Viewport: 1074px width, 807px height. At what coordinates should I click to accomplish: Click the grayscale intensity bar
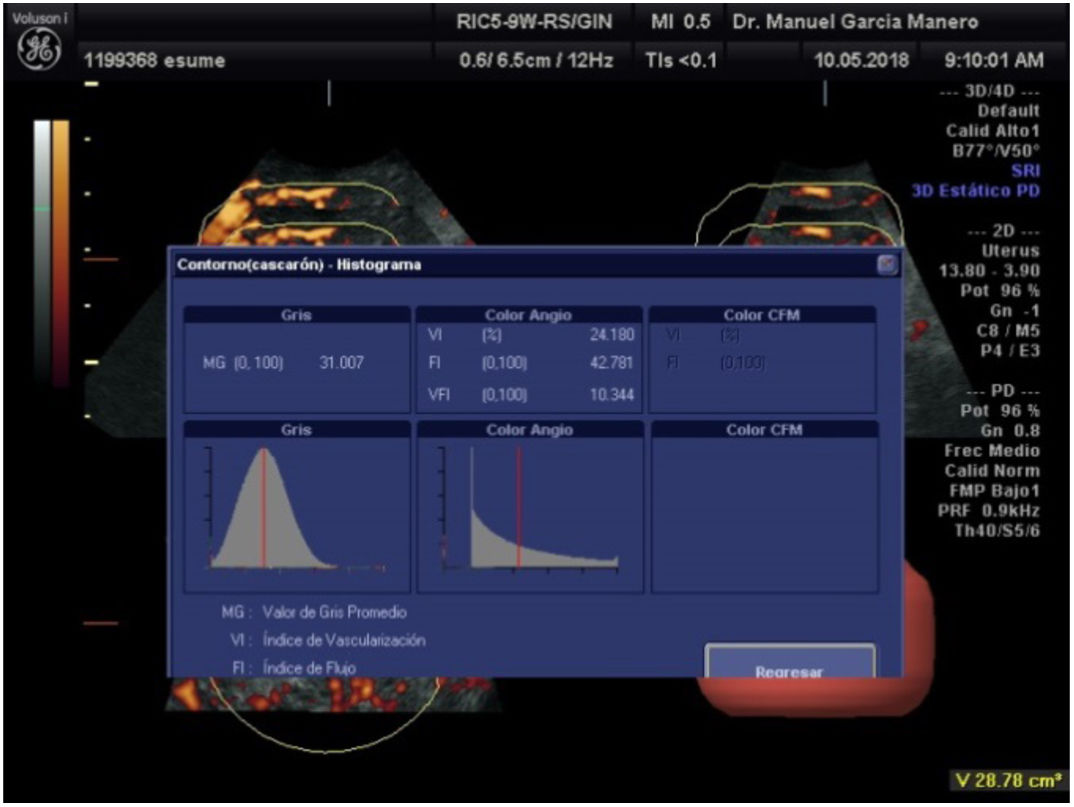pos(41,250)
